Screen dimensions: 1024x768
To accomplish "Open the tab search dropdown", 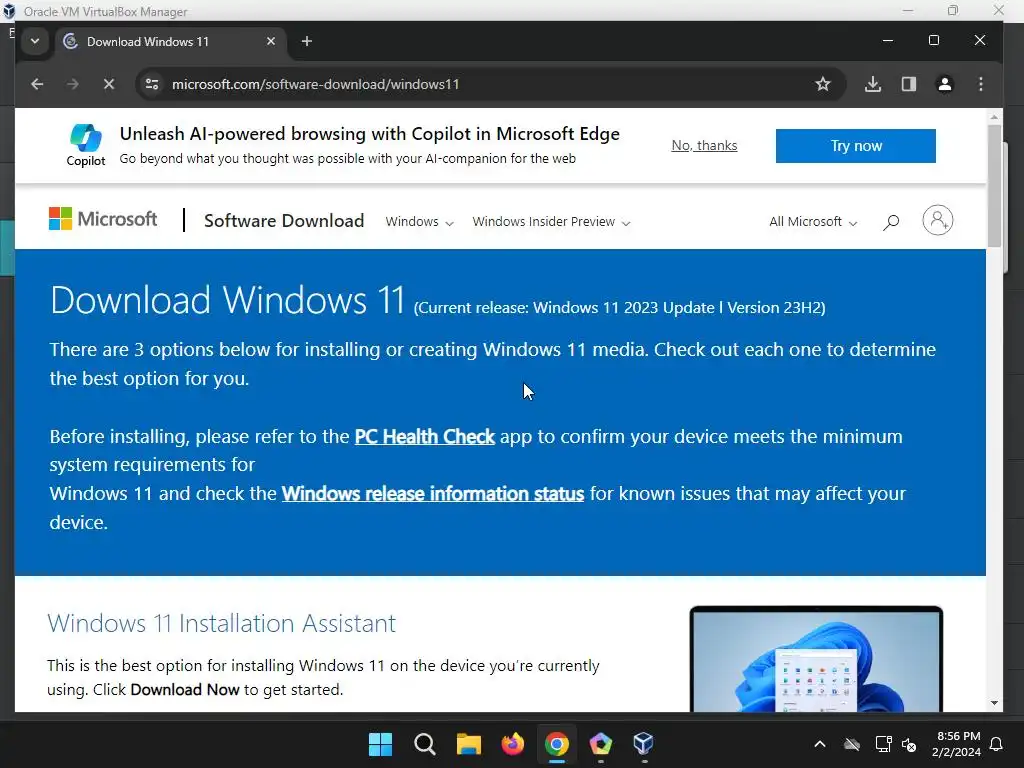I will tap(35, 41).
